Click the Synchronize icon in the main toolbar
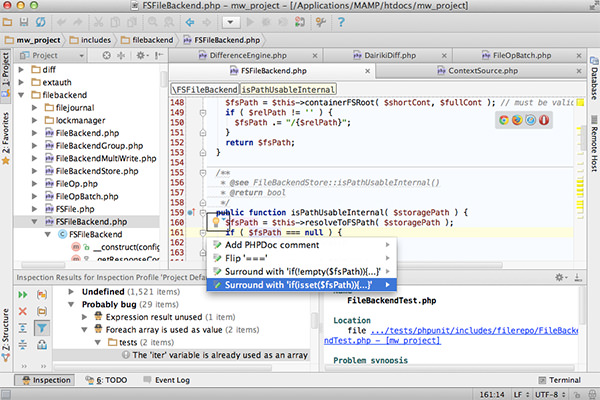The width and height of the screenshot is (600, 400). (x=41, y=21)
